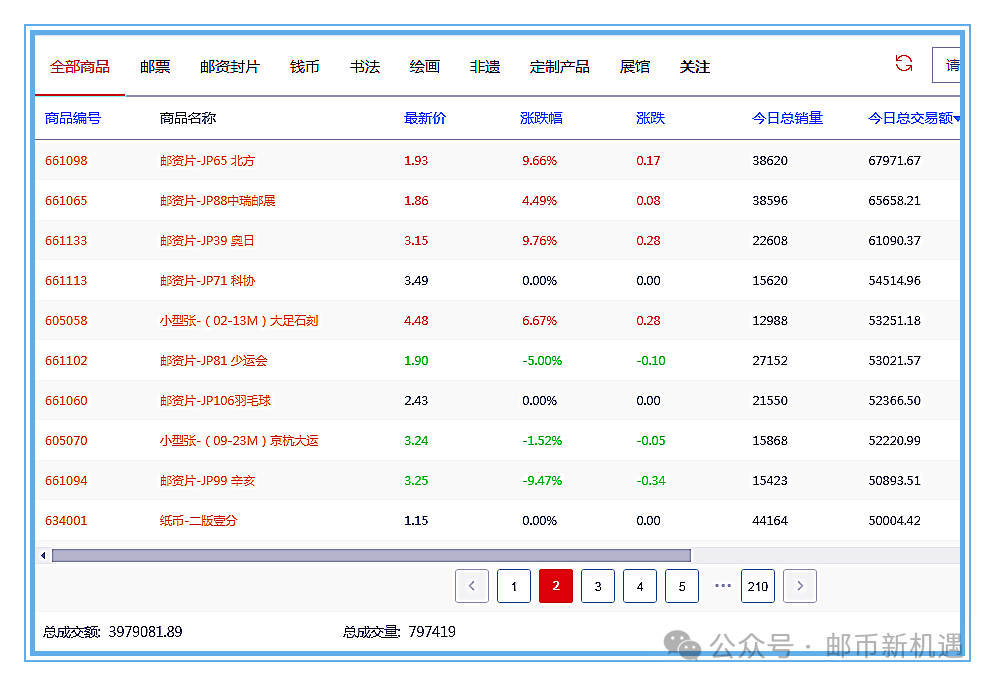Switch to the 邮票 tab
This screenshot has width=995, height=686.
tap(155, 67)
